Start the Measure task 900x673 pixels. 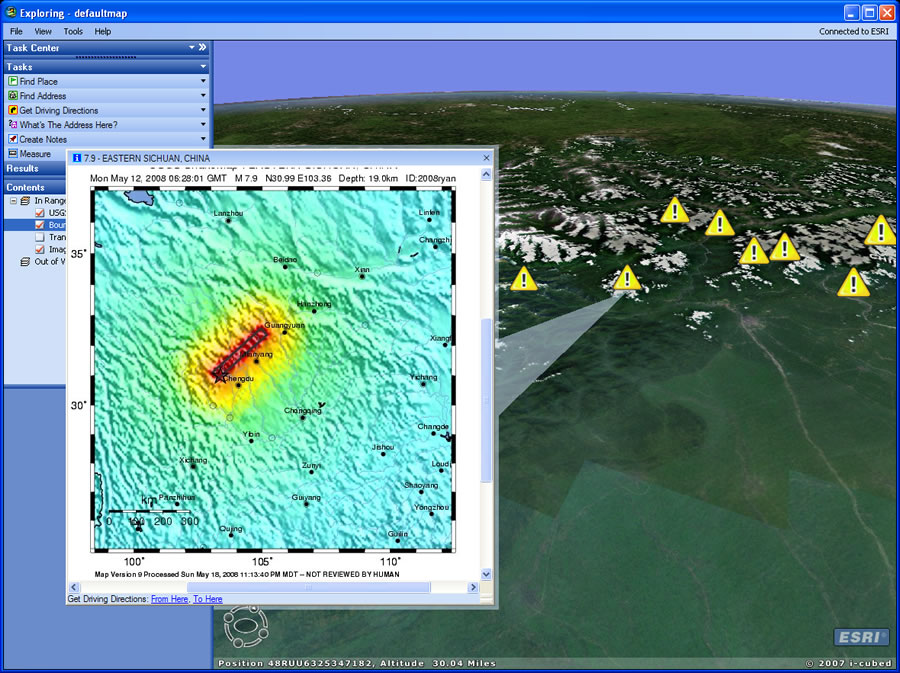pos(36,154)
